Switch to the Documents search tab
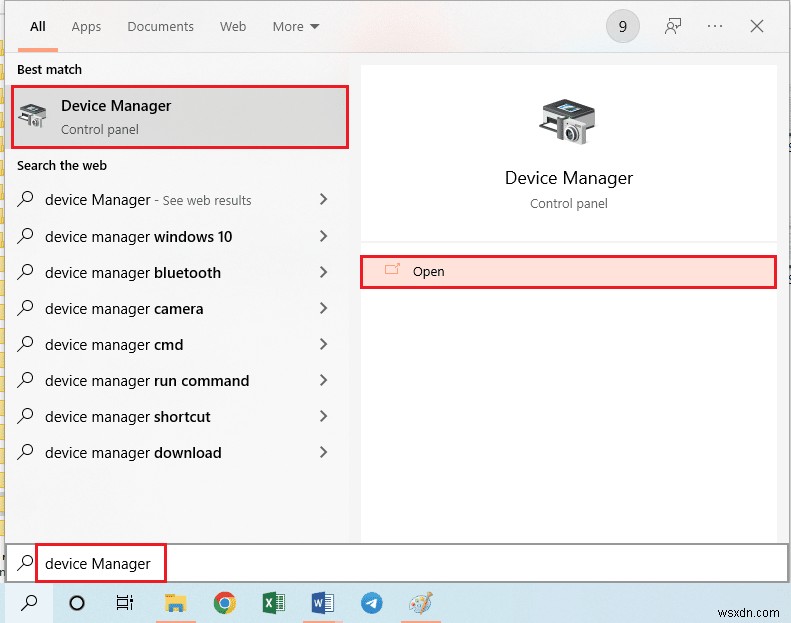Screen dimensions: 791x623 160,27
